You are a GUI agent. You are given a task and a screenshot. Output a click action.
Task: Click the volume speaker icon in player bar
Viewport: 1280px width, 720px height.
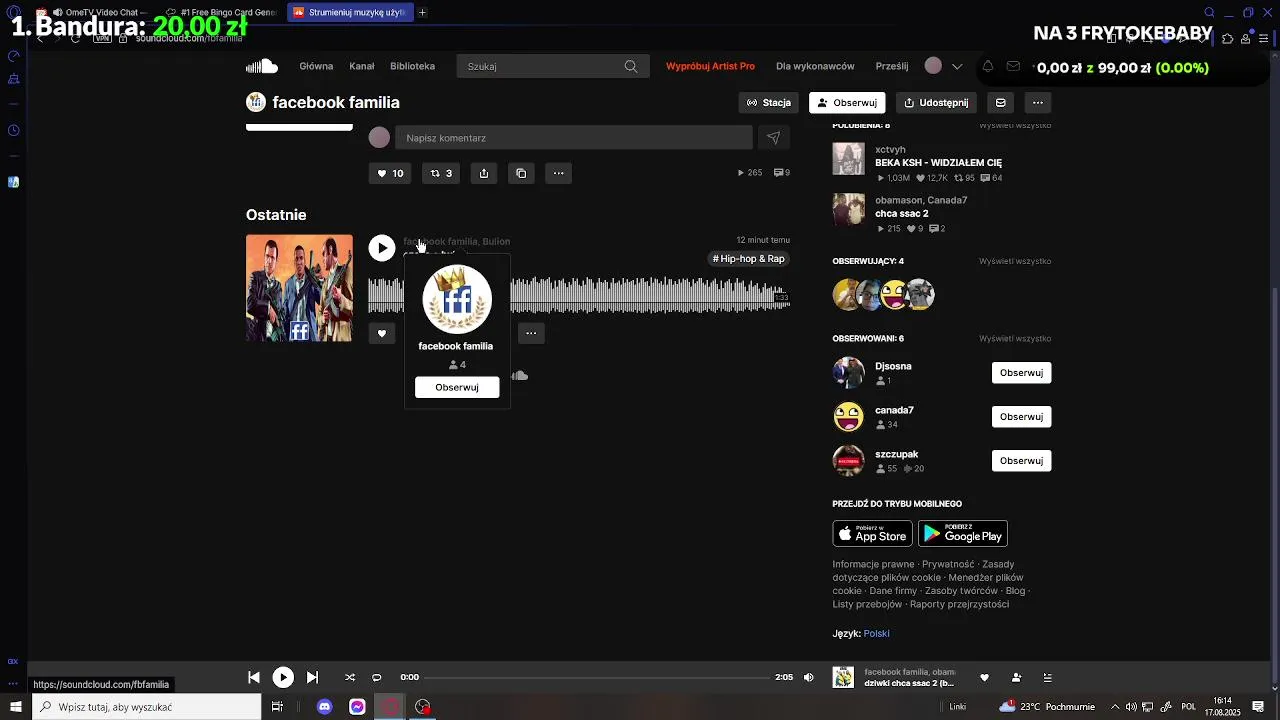[x=809, y=678]
